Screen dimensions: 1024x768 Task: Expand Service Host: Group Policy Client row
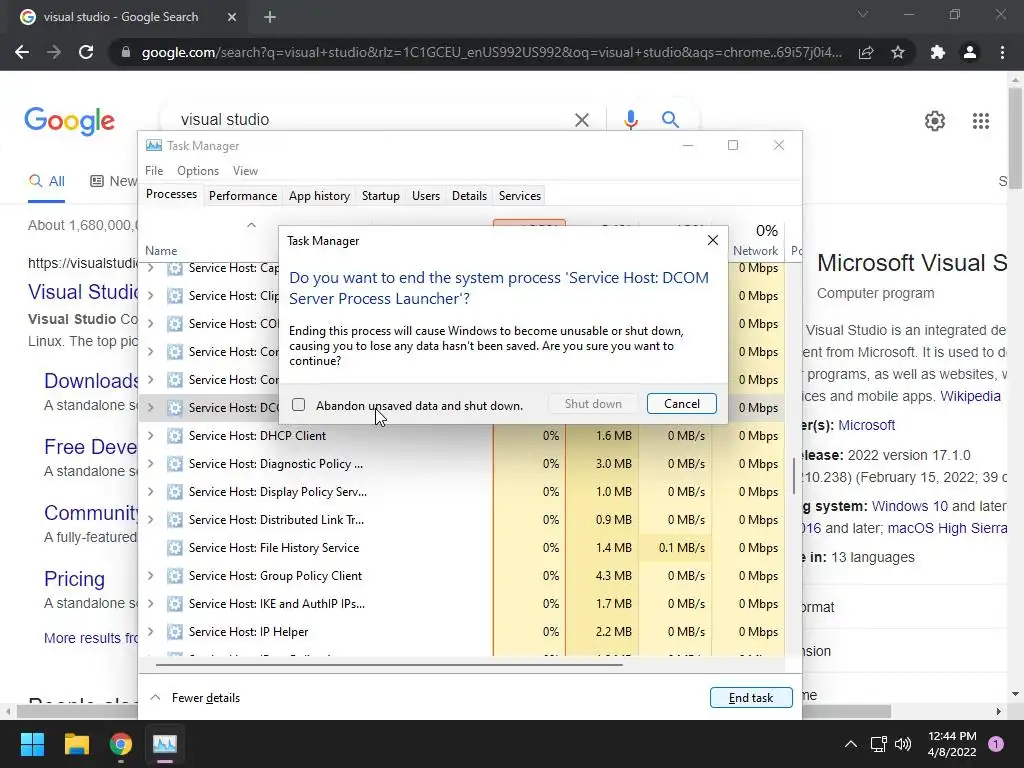pyautogui.click(x=151, y=575)
